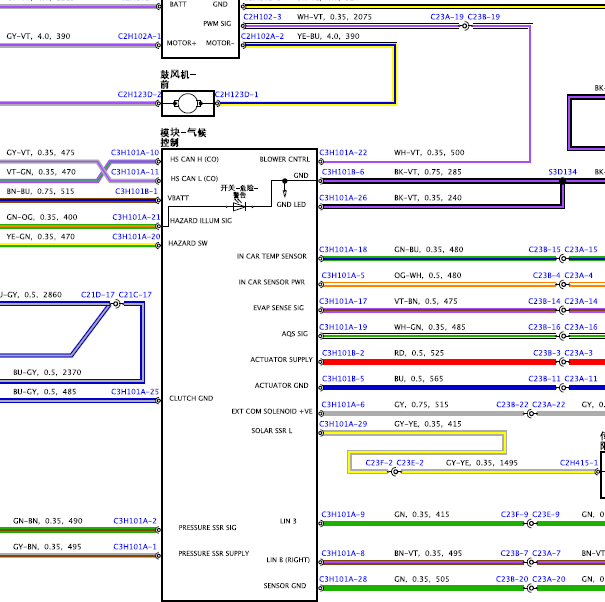Open connector link C2H123D-1
Viewport: 605px width, 602px height.
237,95
